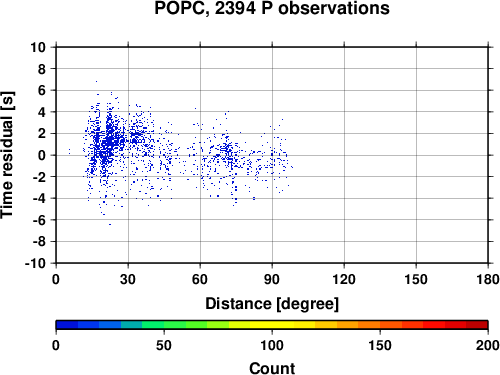
Task: Click the green colorbar segment near 50
Action: [x=164, y=325]
